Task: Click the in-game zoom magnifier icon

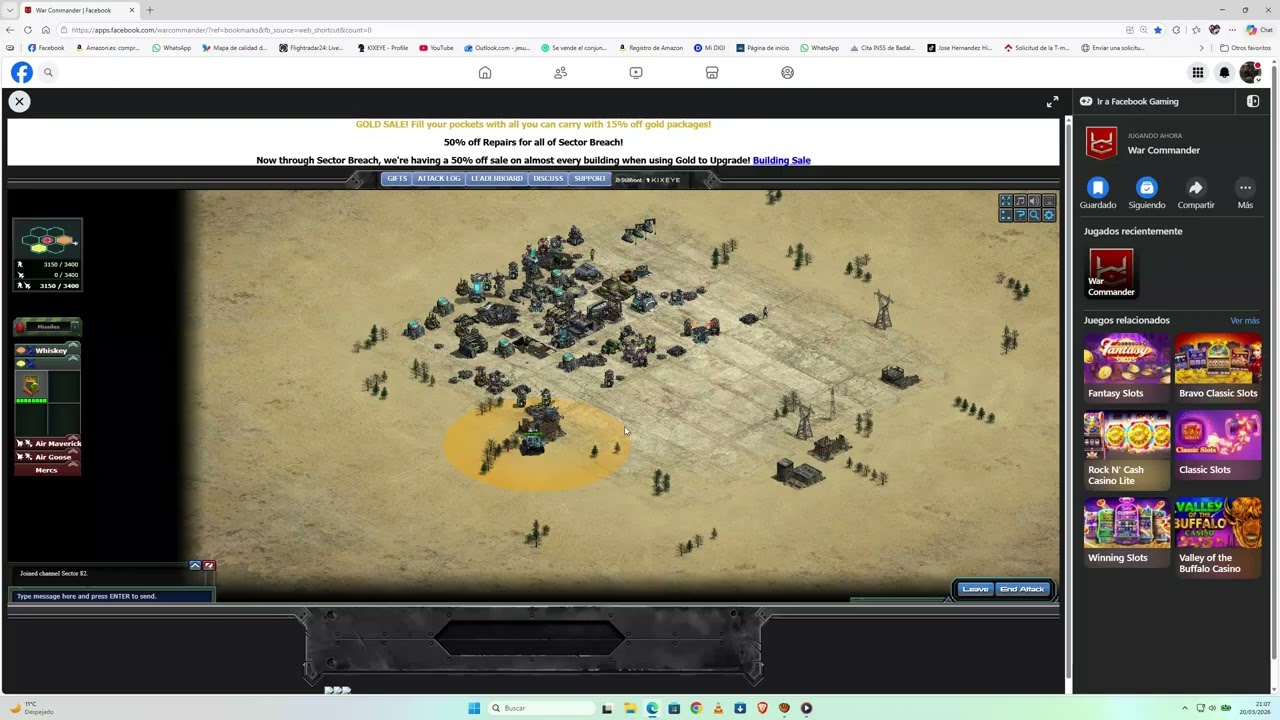Action: pos(1034,215)
